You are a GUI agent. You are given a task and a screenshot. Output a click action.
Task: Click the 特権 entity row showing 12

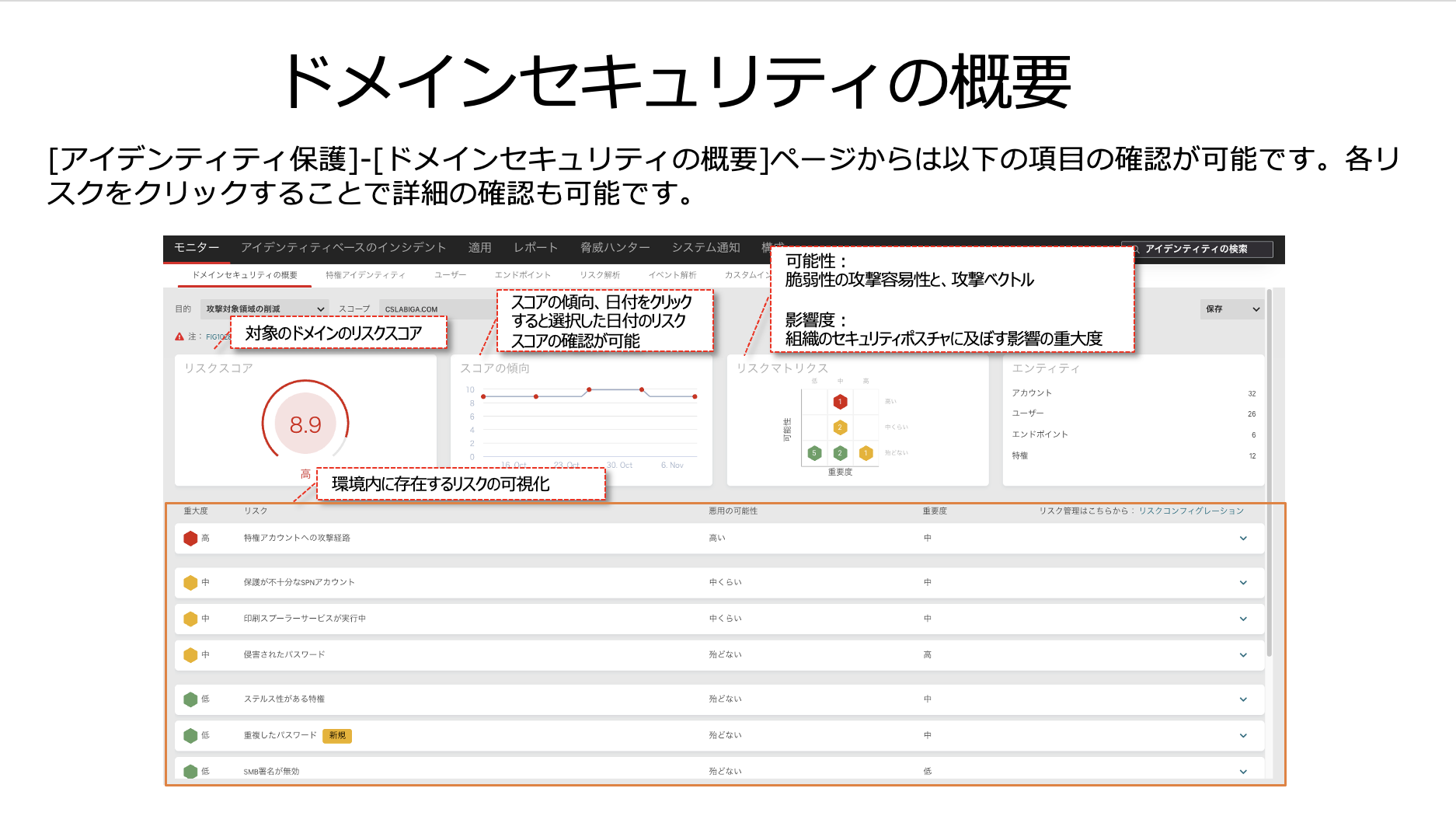pos(1134,455)
